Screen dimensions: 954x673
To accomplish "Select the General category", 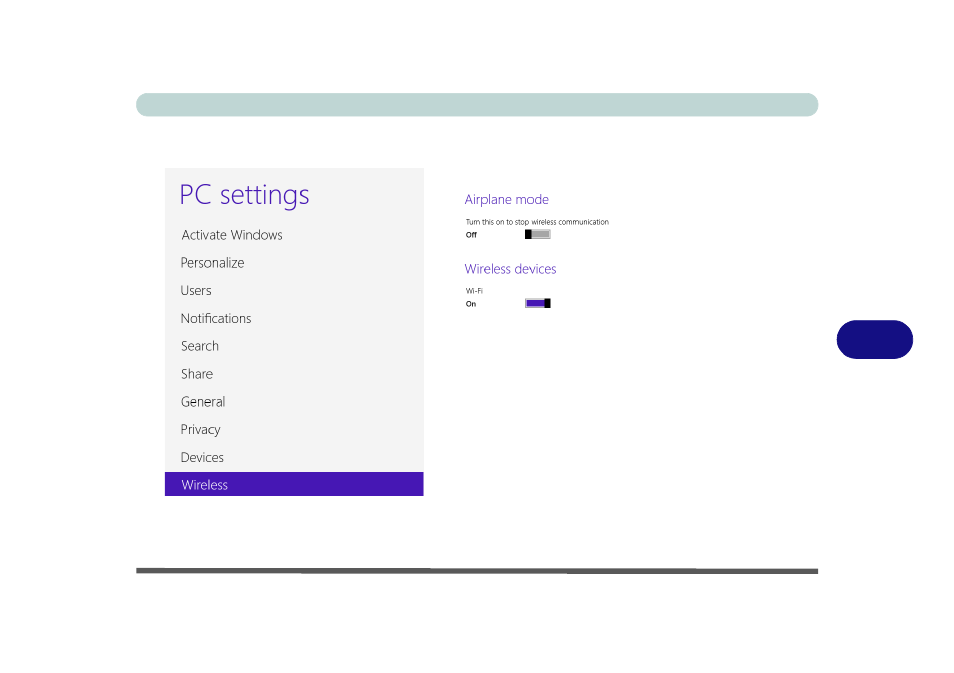I will 203,402.
